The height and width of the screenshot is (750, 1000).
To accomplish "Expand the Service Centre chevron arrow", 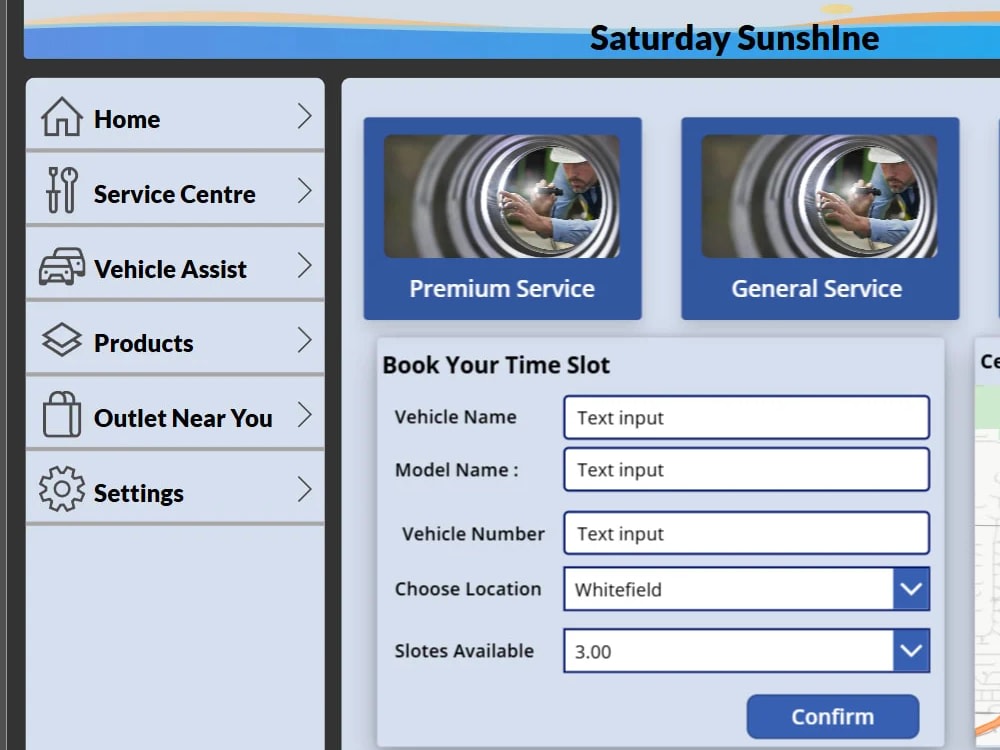I will (x=304, y=191).
